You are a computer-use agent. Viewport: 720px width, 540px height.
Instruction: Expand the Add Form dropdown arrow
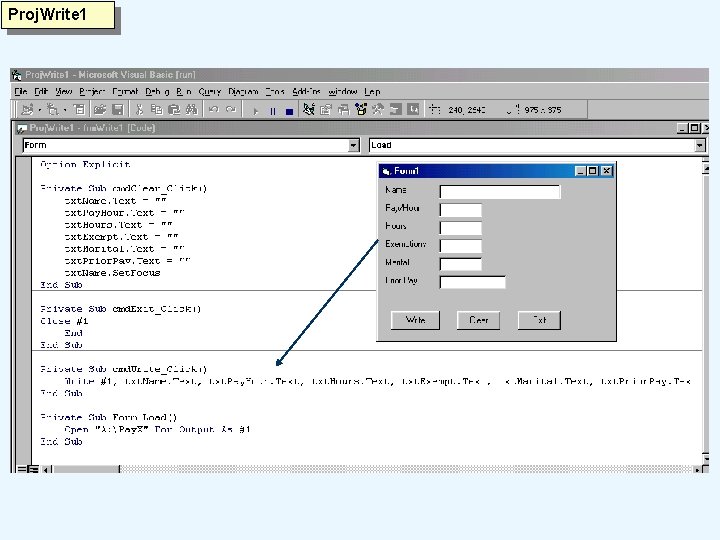pos(65,110)
